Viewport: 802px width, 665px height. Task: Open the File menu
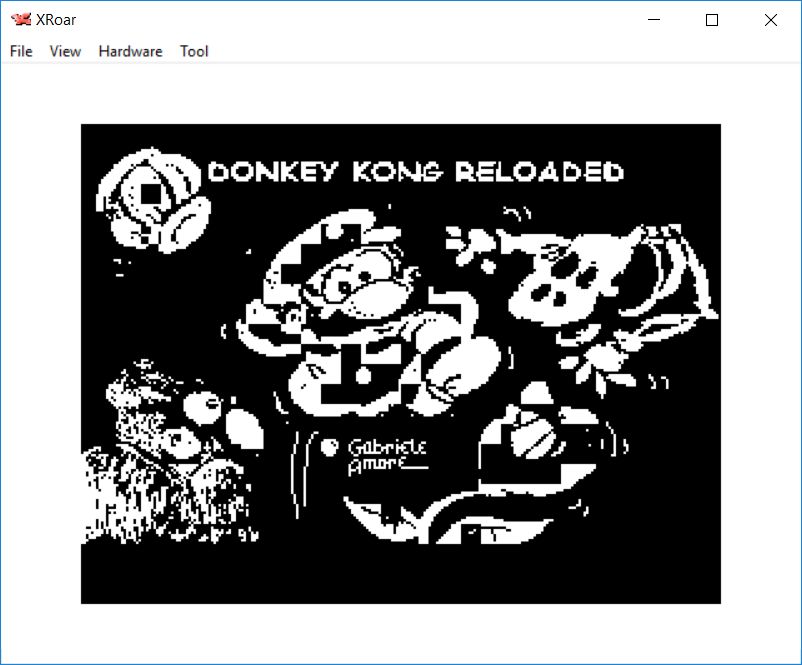(21, 51)
